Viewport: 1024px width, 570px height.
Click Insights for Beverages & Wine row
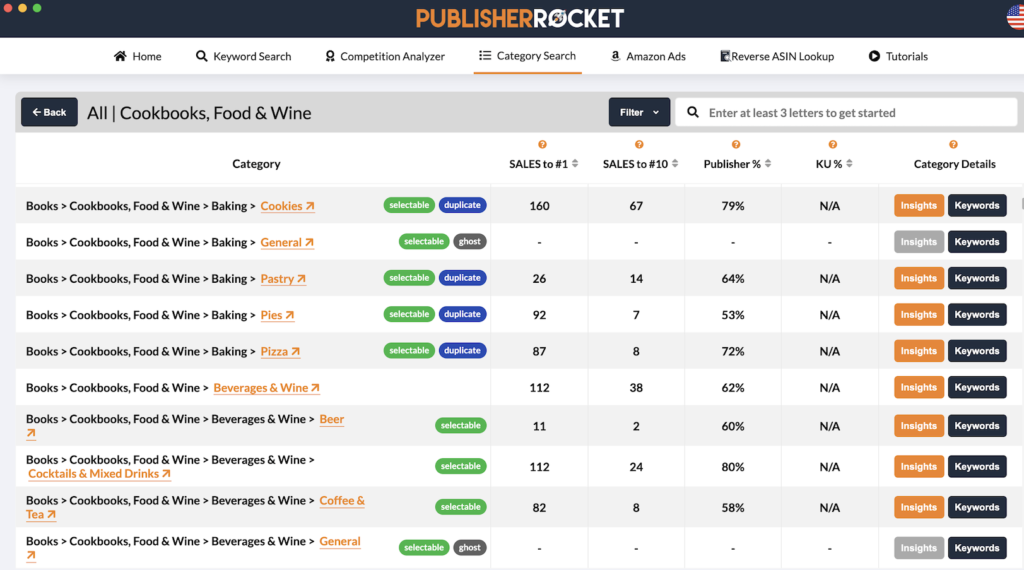[918, 387]
